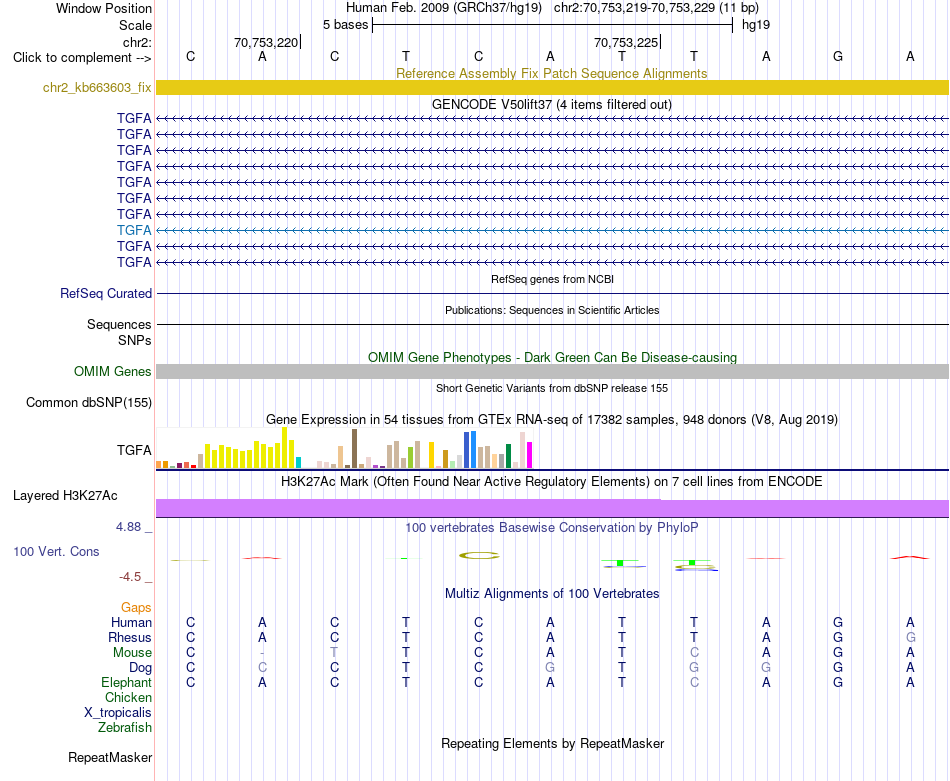Click the magenta bar at the GTEx chart end
Viewport: 950px width, 781px height.
(530, 455)
